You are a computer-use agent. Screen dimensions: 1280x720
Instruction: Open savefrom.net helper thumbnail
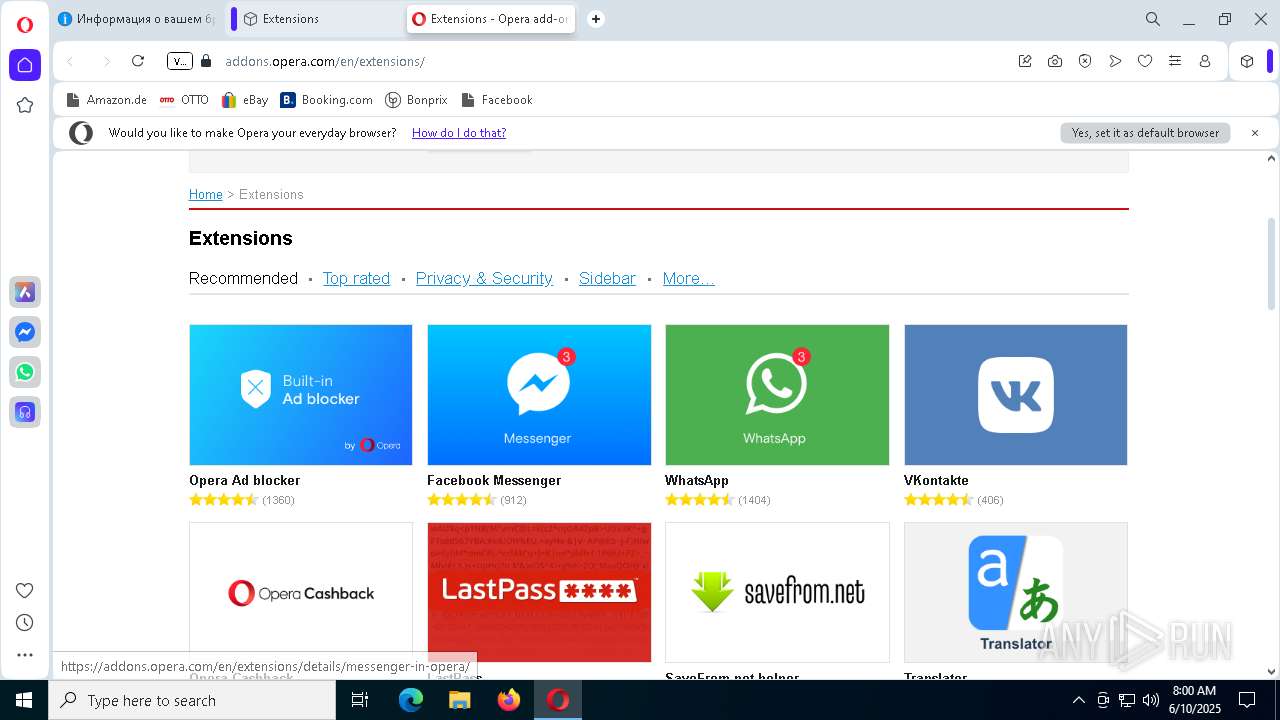click(x=777, y=592)
